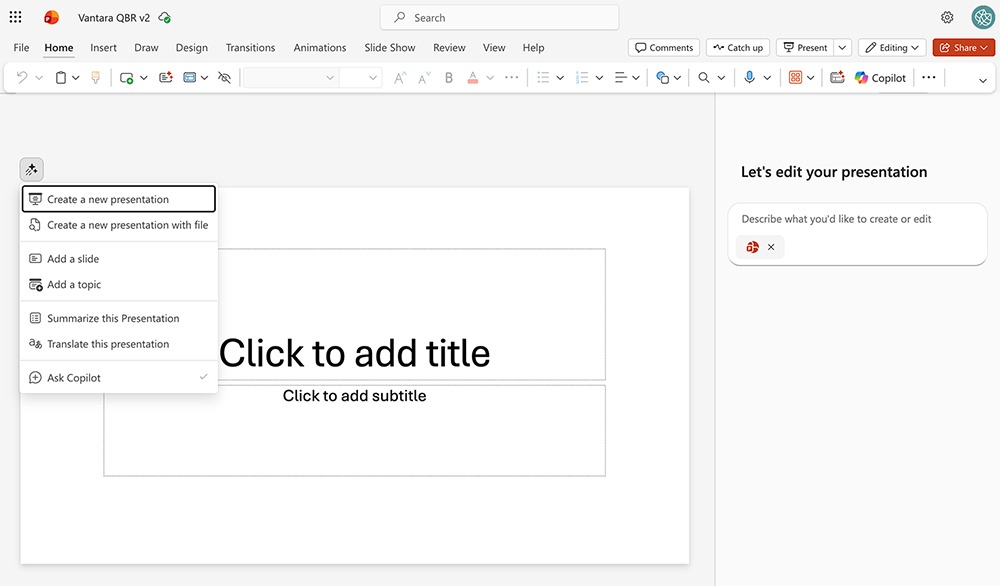Screen dimensions: 1000x586
Task: Choose Summarize this Presentation from the menu
Action: 113,318
